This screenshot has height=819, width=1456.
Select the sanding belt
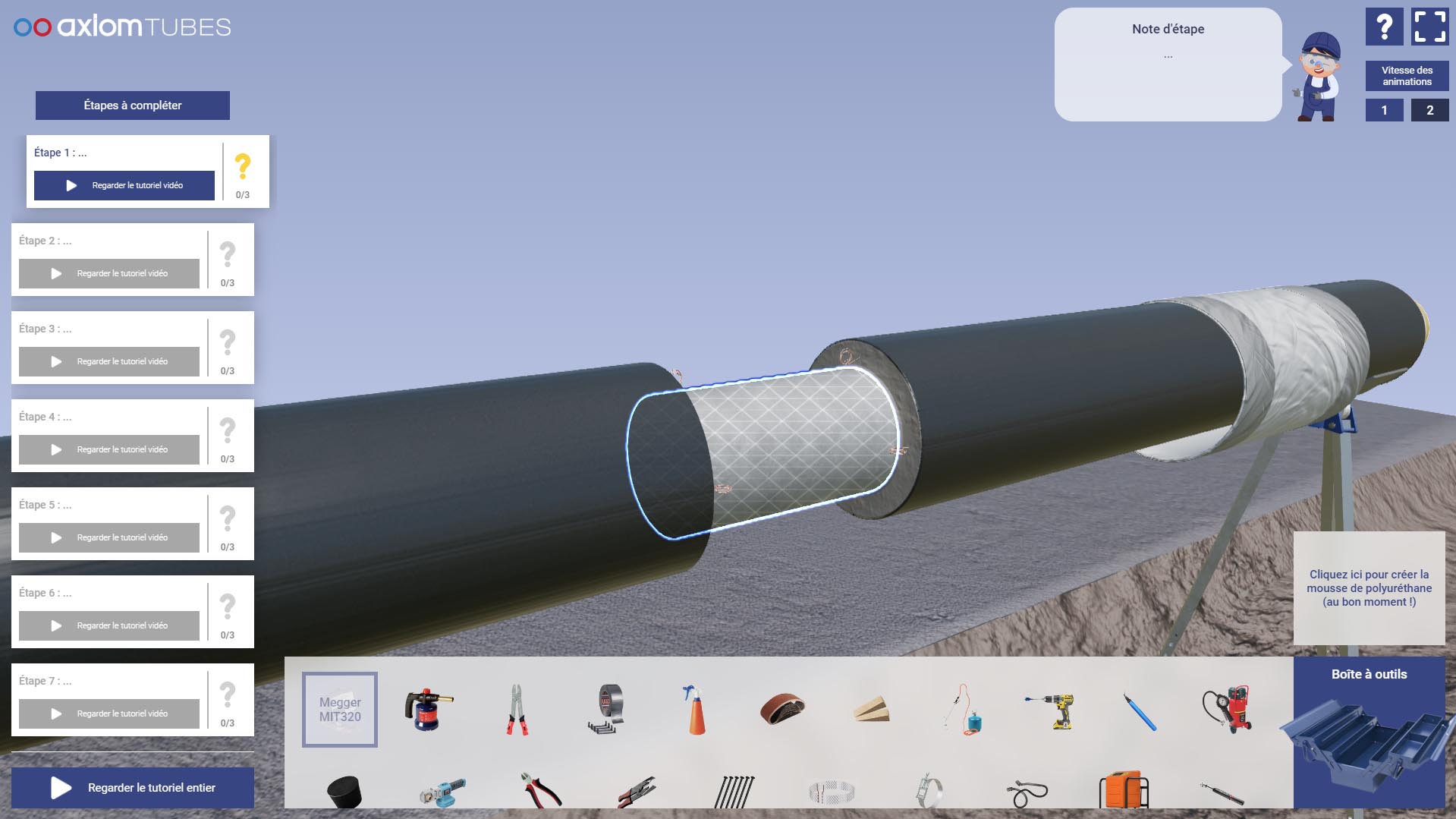click(x=782, y=709)
